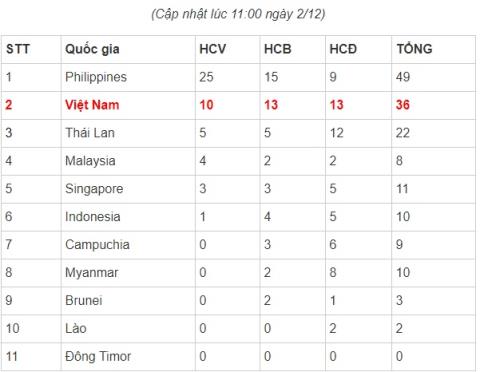Select Việt Nam's total 36
480x372 pixels.
pos(403,105)
